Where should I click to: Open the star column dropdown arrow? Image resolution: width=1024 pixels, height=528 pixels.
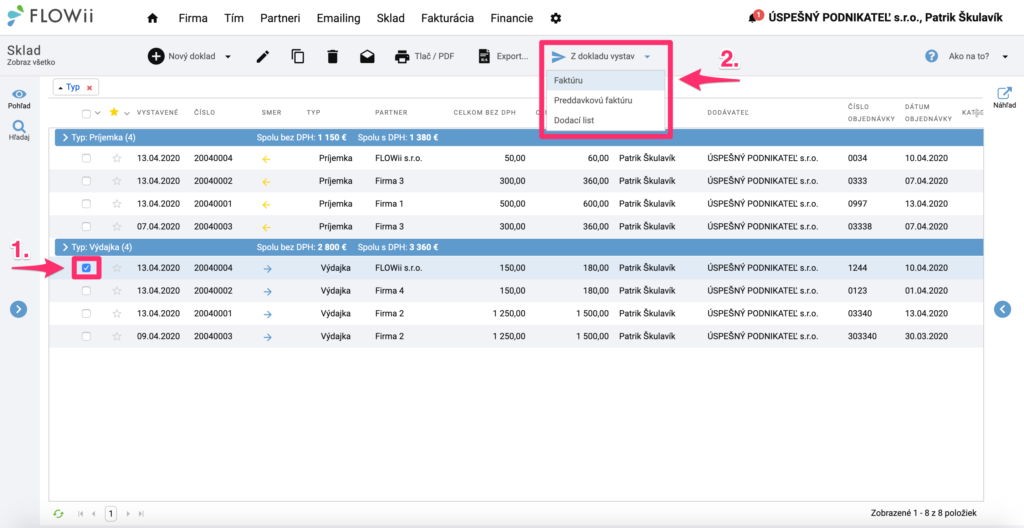[x=127, y=113]
